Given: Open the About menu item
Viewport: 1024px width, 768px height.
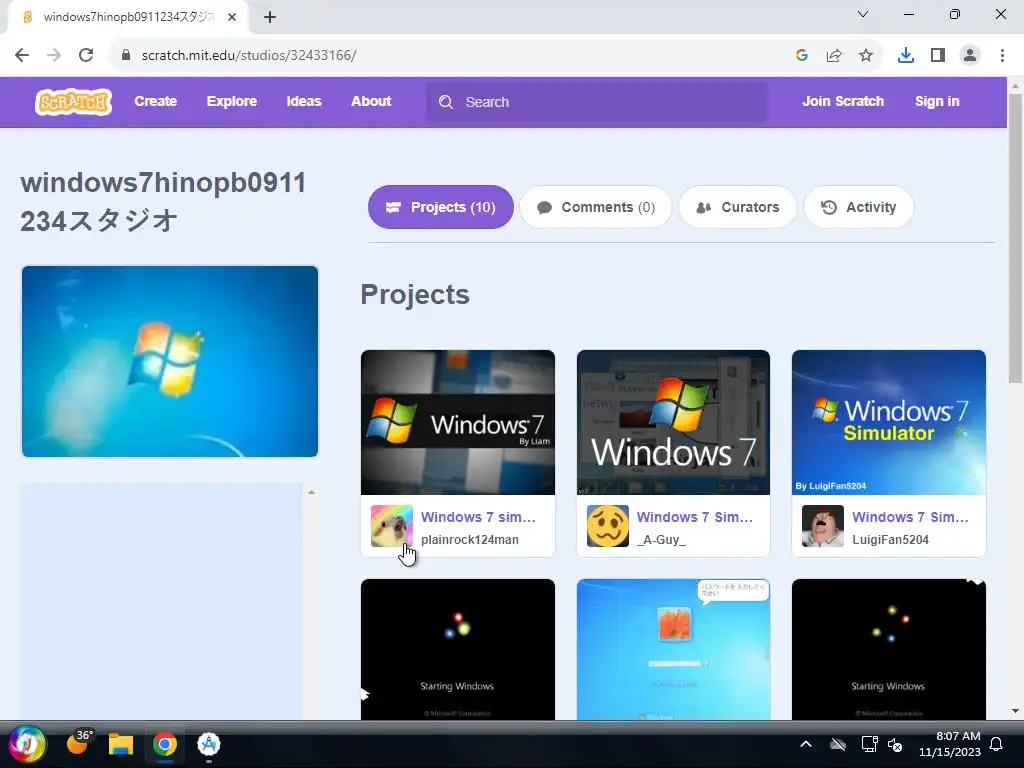Looking at the screenshot, I should [371, 101].
